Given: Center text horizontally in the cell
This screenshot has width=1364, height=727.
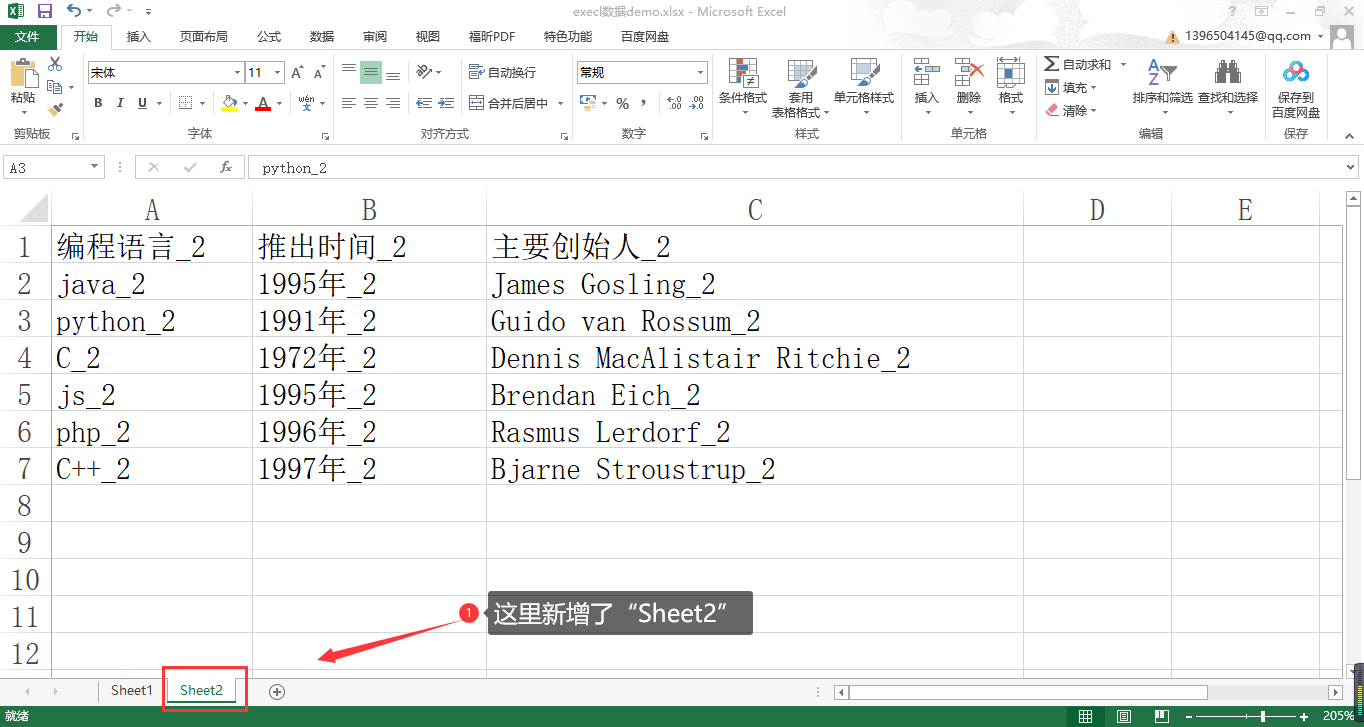Looking at the screenshot, I should pyautogui.click(x=371, y=103).
